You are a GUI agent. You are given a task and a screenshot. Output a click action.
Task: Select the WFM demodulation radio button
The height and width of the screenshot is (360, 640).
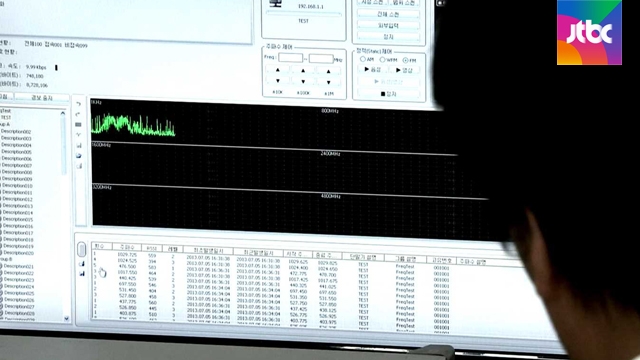[382, 60]
